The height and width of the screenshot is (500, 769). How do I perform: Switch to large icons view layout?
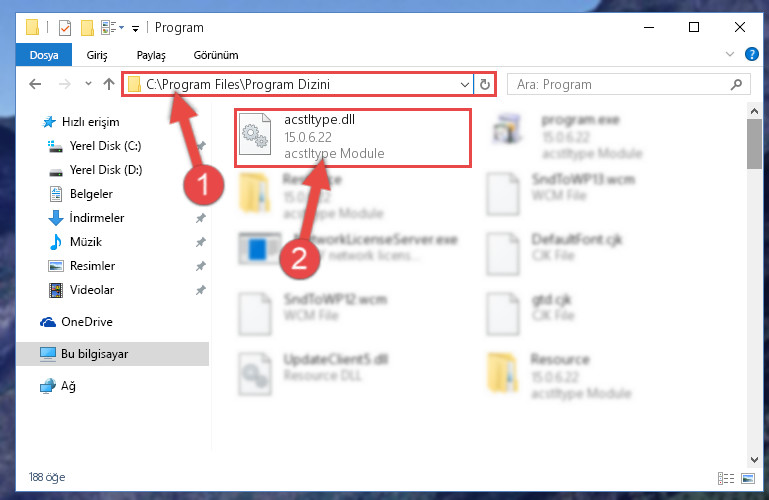pyautogui.click(x=748, y=478)
